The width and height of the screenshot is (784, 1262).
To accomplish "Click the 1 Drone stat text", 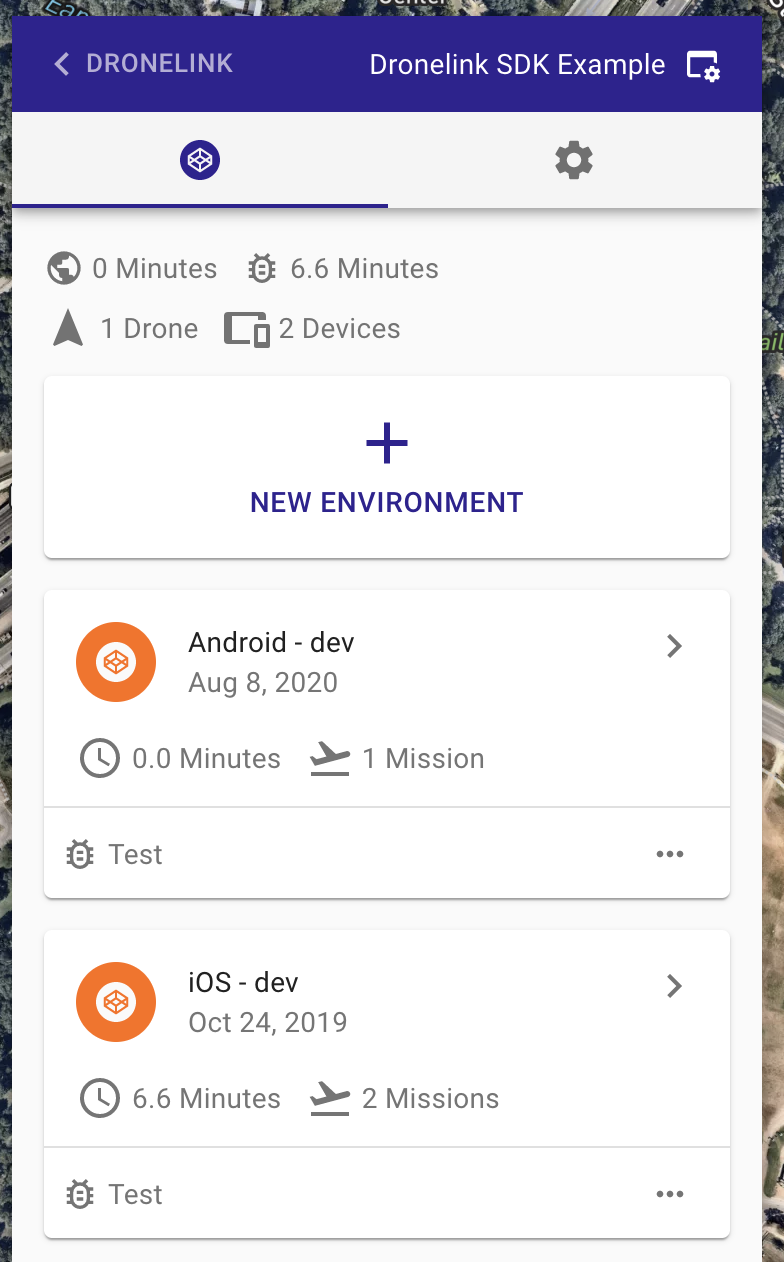I will click(149, 329).
